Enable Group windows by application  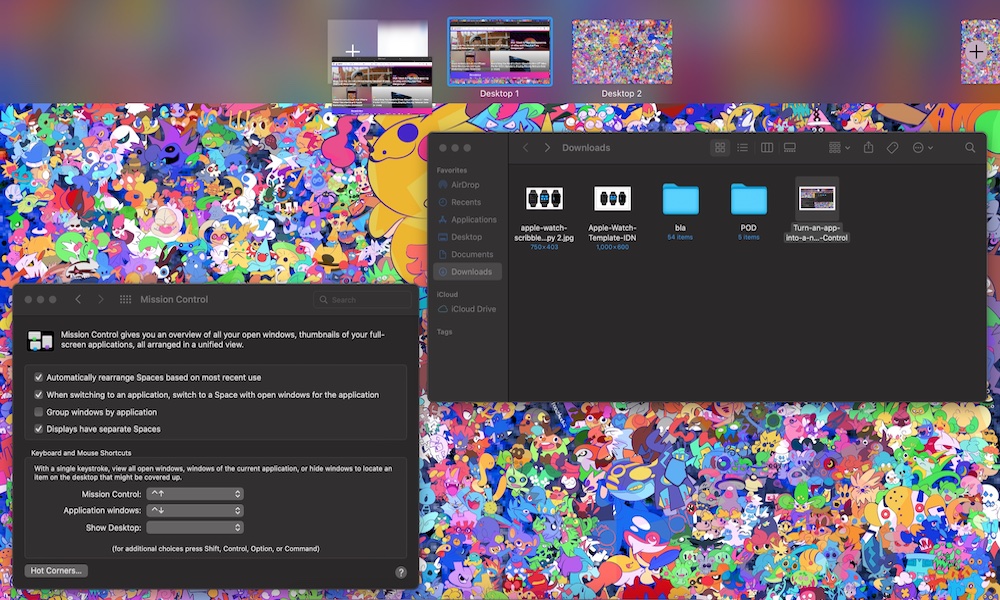pos(38,412)
